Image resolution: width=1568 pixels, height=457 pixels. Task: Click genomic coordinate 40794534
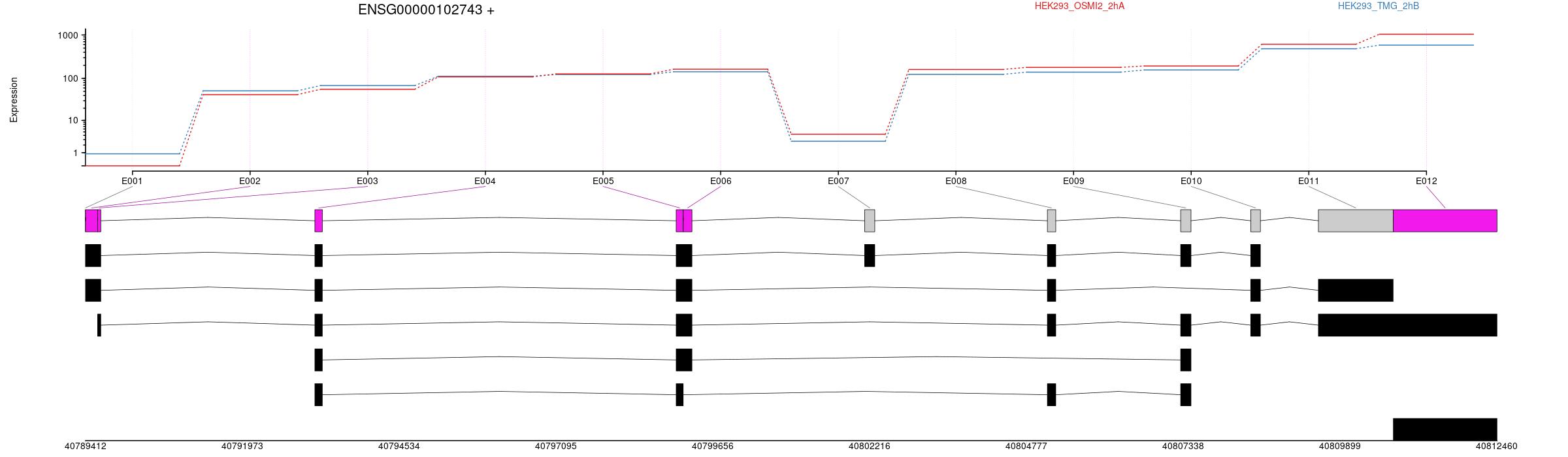coord(399,447)
